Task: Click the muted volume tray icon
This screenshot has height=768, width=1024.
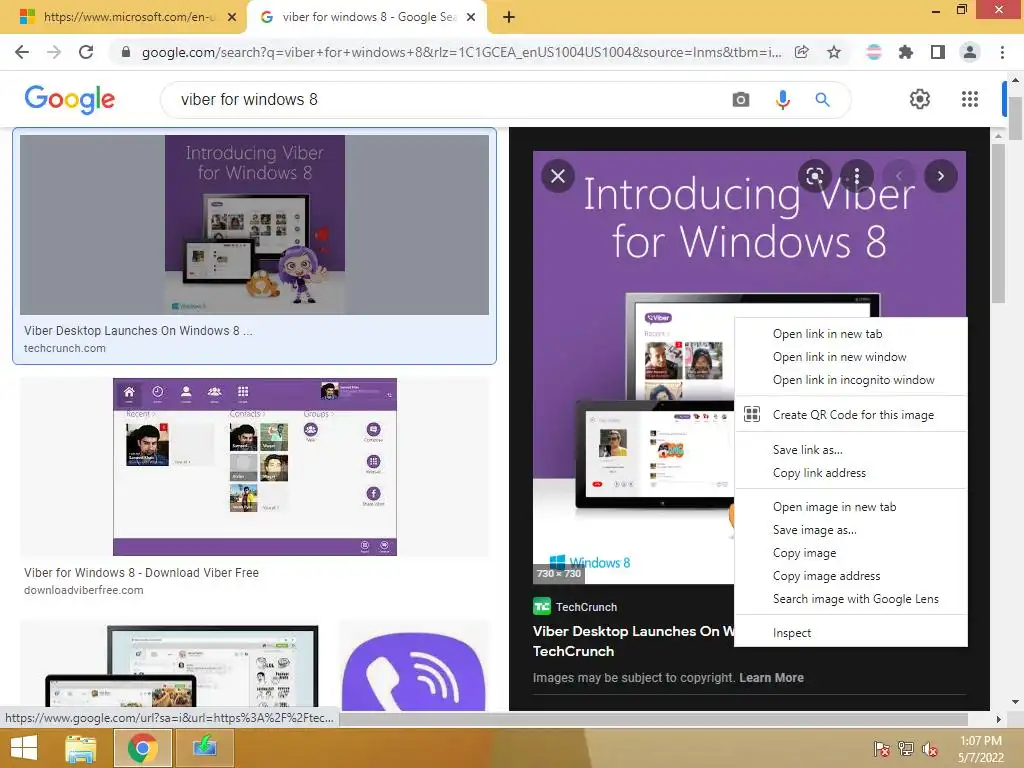Action: click(929, 748)
